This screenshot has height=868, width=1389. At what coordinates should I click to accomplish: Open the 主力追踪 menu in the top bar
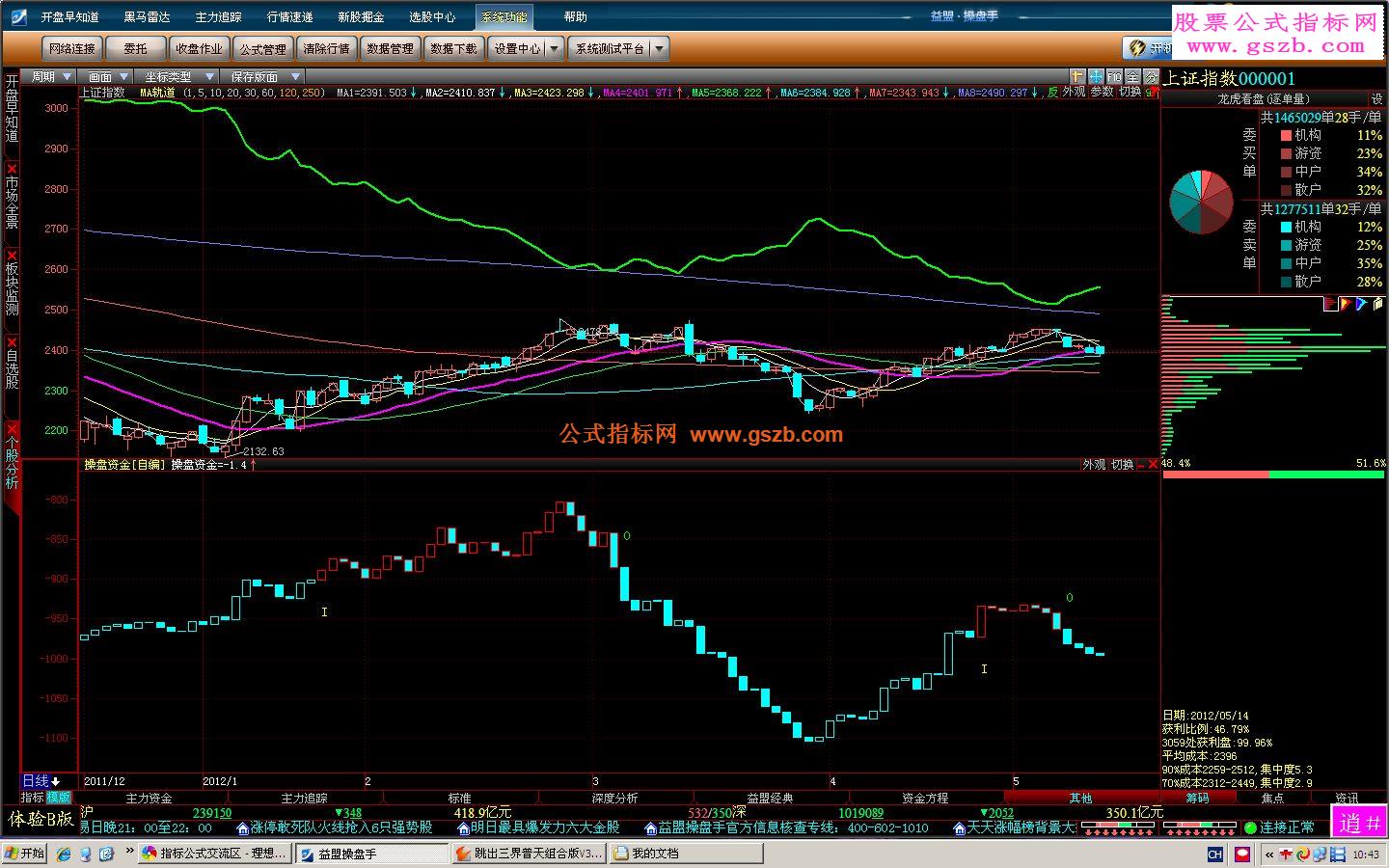pyautogui.click(x=218, y=17)
